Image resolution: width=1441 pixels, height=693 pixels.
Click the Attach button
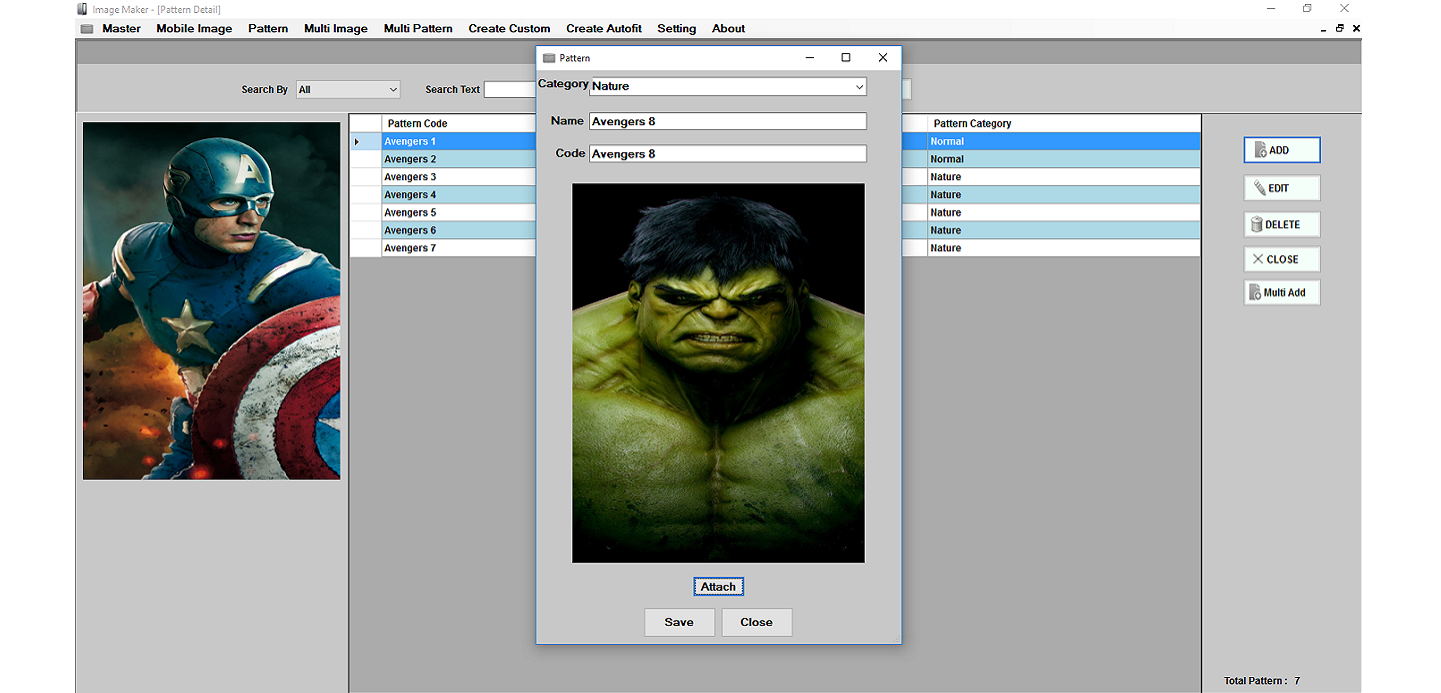point(717,587)
